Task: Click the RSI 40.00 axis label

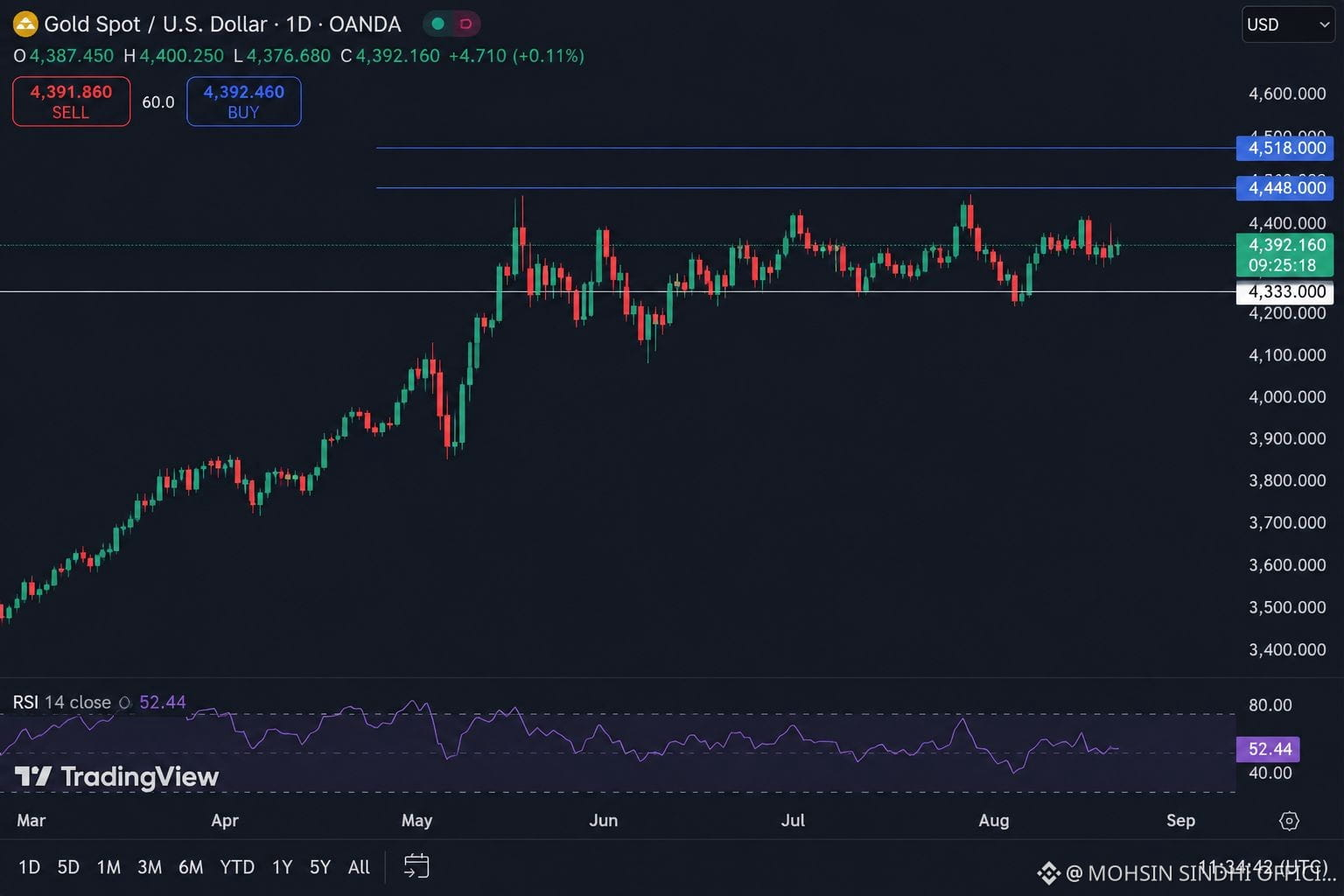Action: point(1270,773)
